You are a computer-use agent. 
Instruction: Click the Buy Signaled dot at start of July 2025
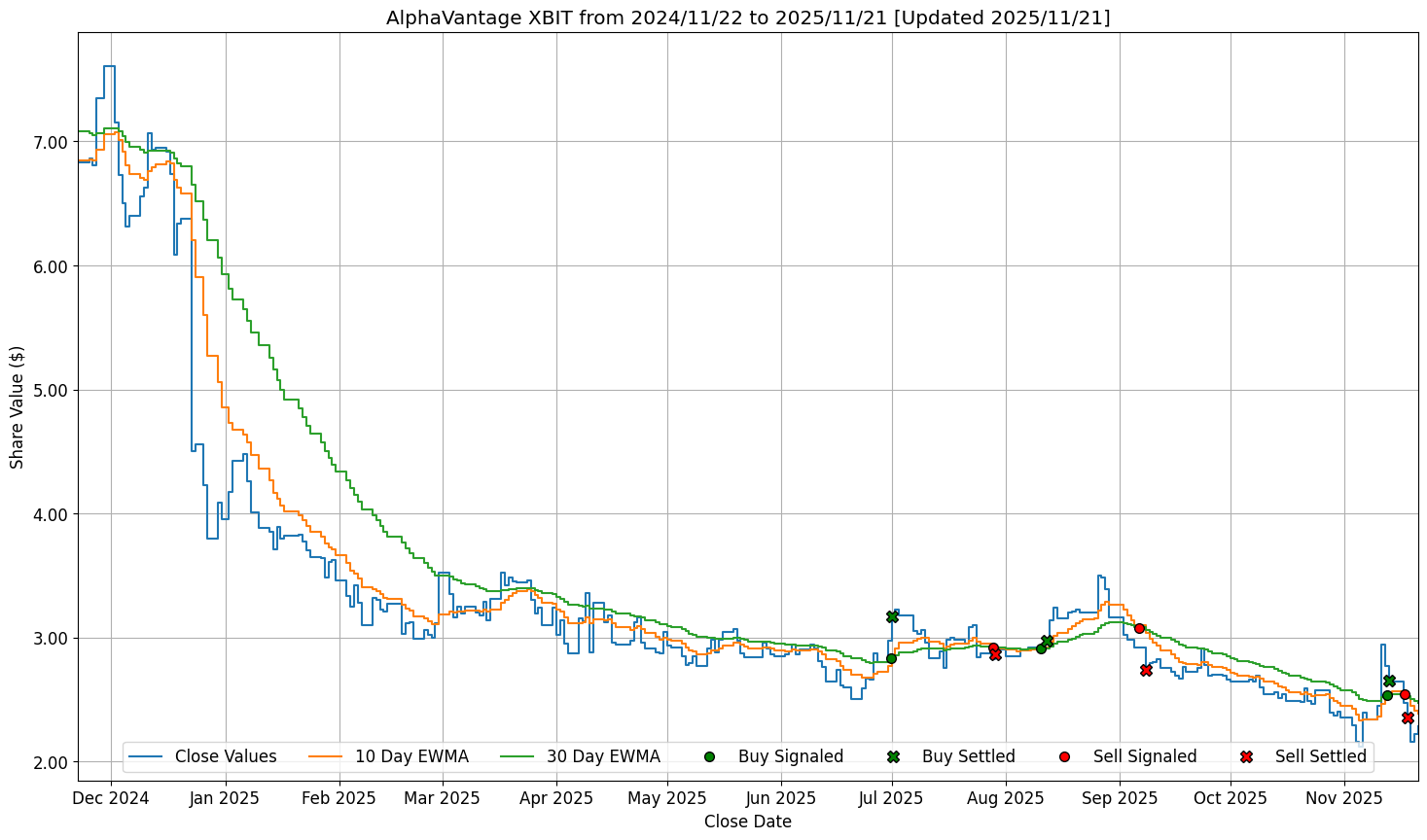tap(891, 658)
